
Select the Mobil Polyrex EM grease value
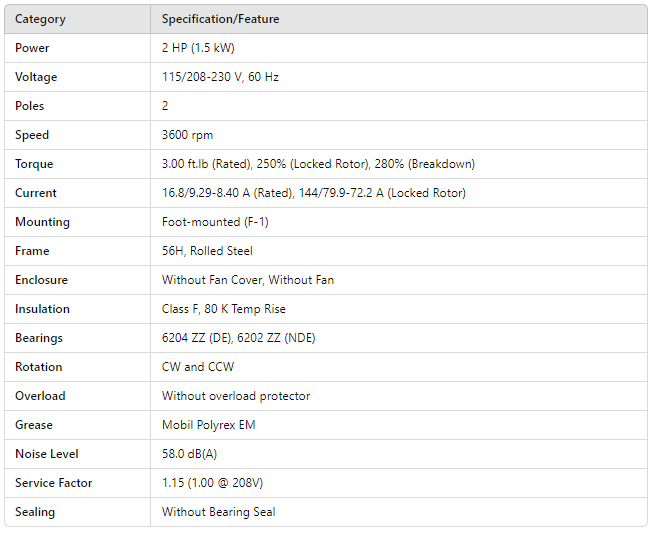pos(208,425)
